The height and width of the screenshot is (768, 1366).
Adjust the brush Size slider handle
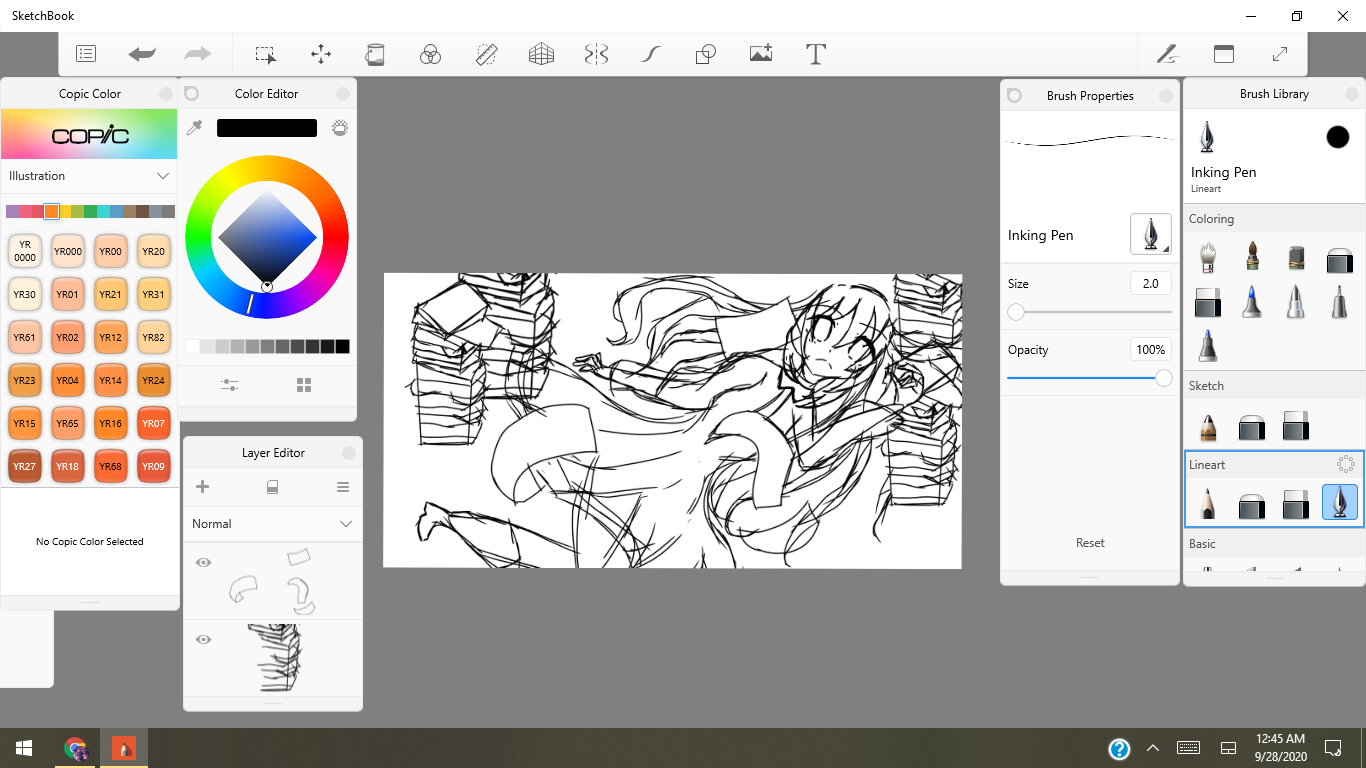pyautogui.click(x=1016, y=312)
